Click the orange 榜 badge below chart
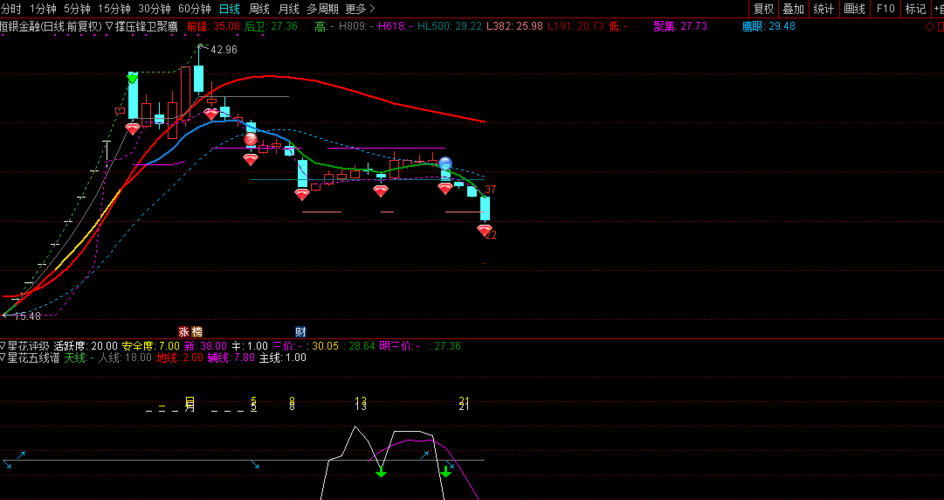The height and width of the screenshot is (500, 944). pos(197,332)
